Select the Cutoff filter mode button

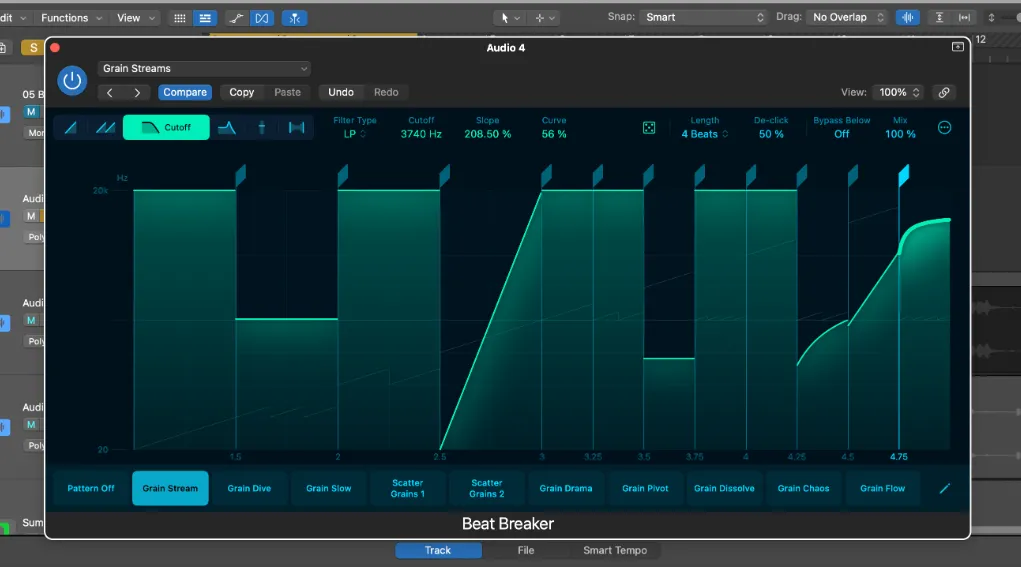(x=166, y=128)
